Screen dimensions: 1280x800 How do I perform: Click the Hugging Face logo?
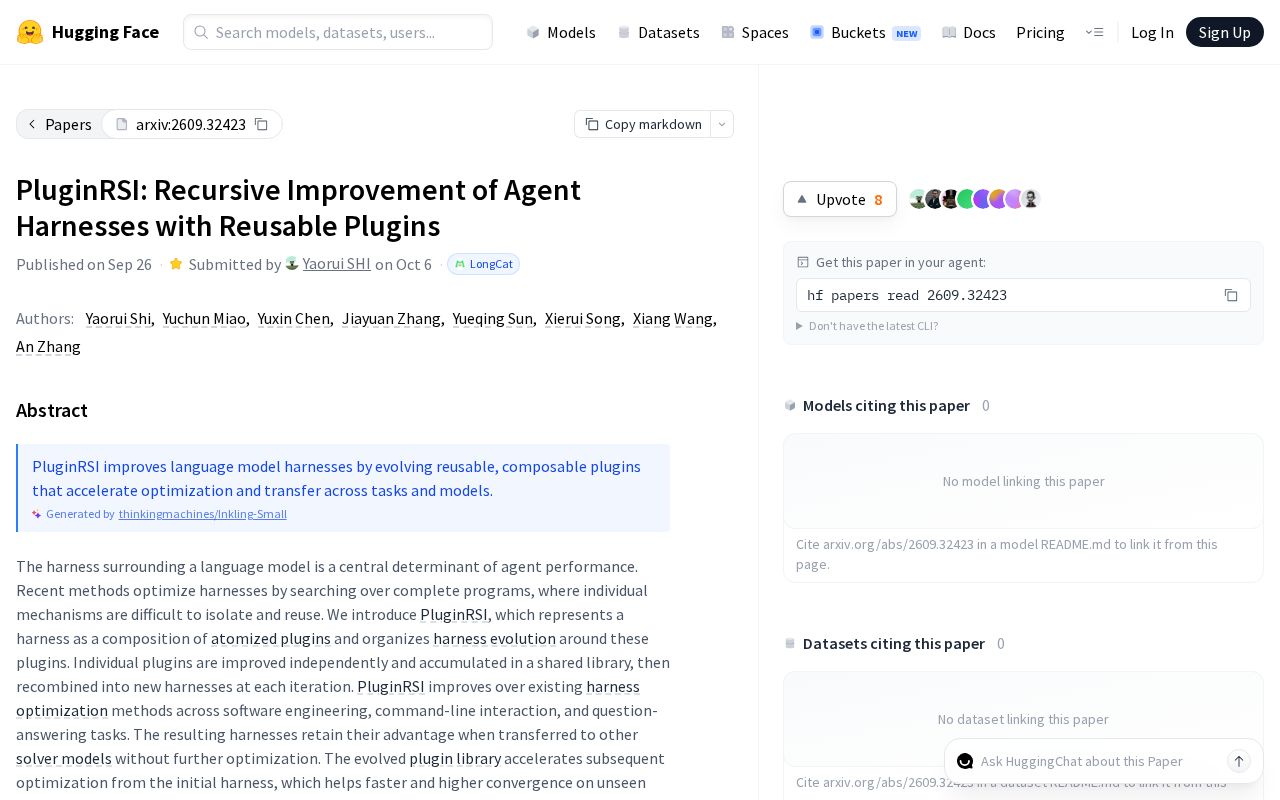click(x=87, y=32)
